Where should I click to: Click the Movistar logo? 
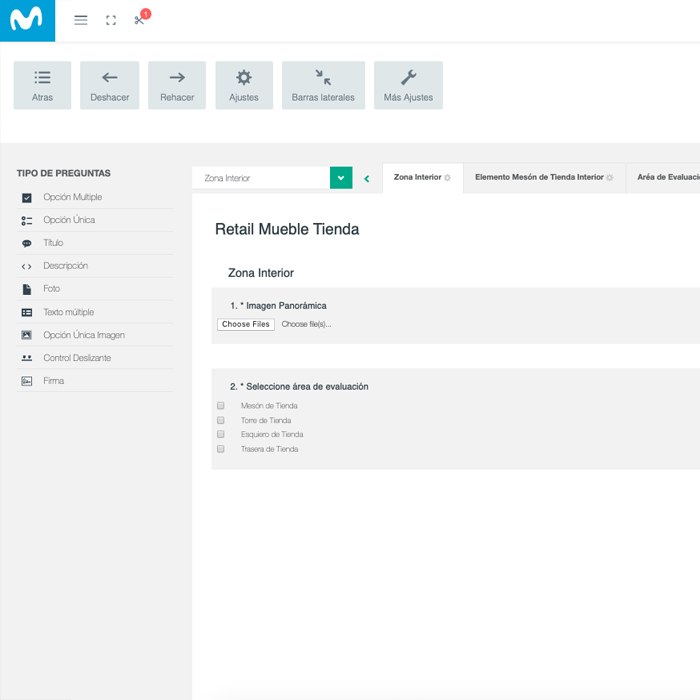click(x=27, y=21)
